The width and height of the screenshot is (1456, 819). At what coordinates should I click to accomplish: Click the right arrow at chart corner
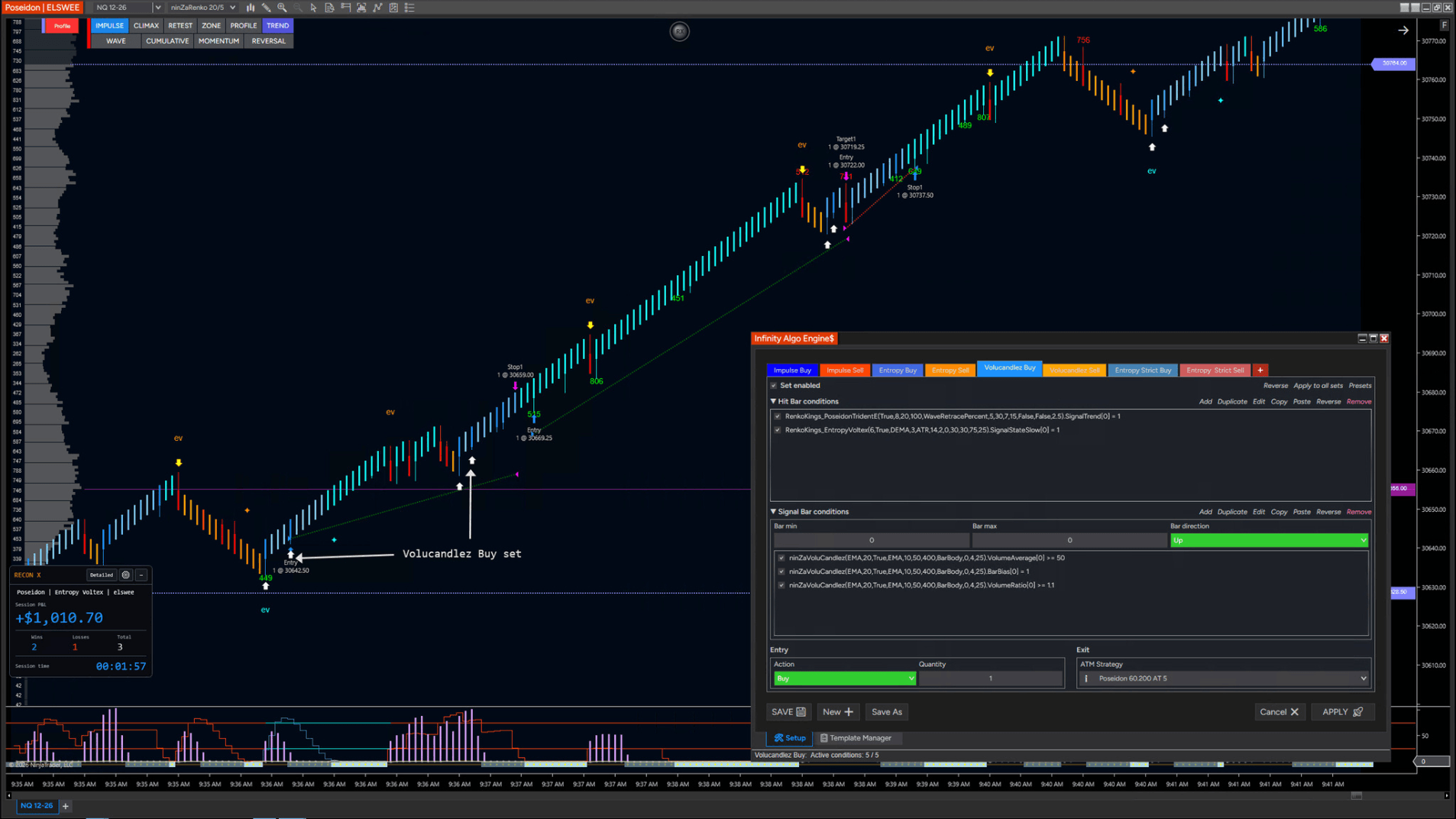click(x=1403, y=31)
